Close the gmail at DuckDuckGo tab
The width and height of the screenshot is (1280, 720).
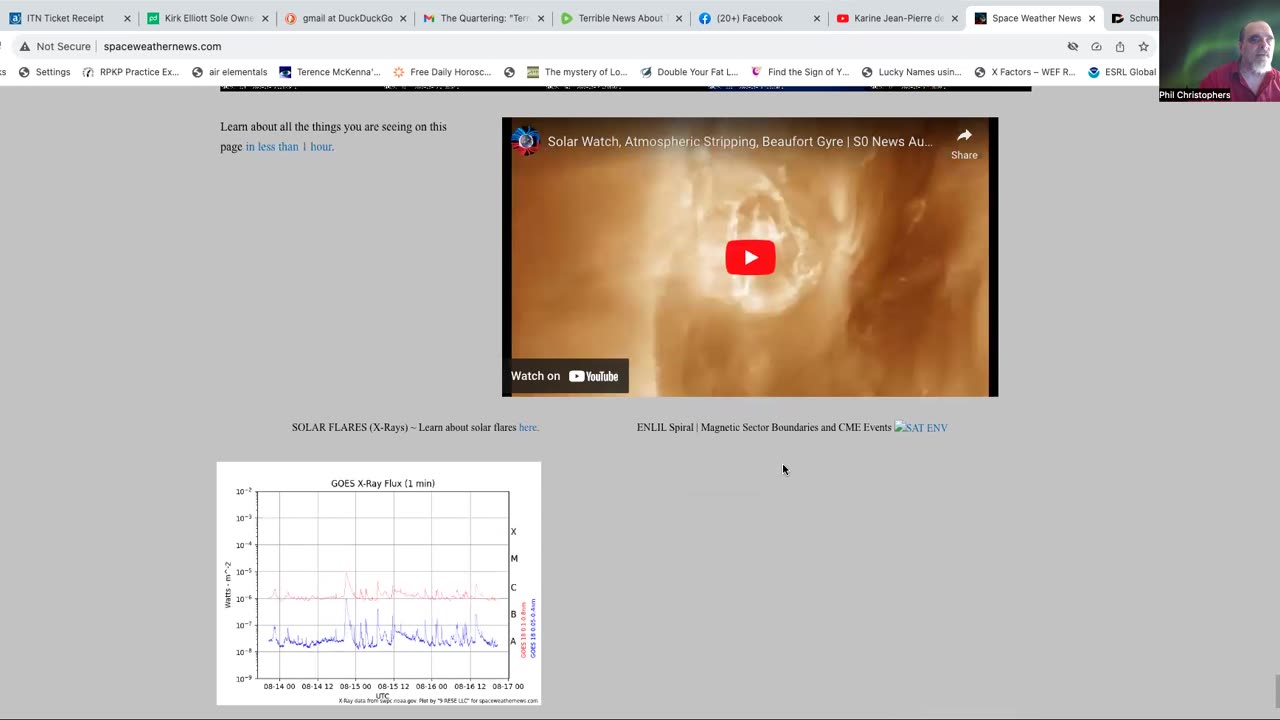tap(403, 18)
